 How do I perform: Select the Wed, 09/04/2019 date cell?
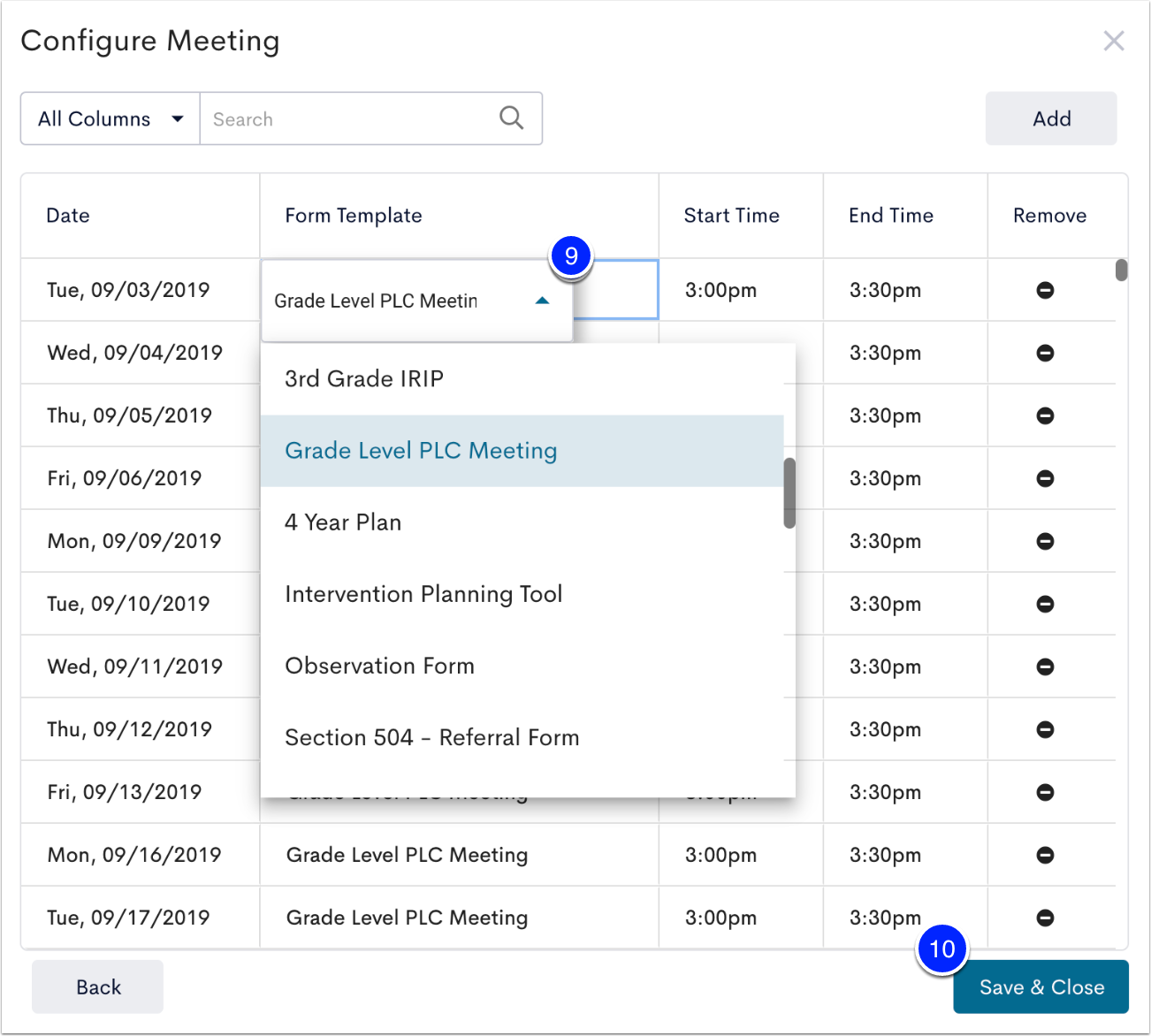point(141,353)
